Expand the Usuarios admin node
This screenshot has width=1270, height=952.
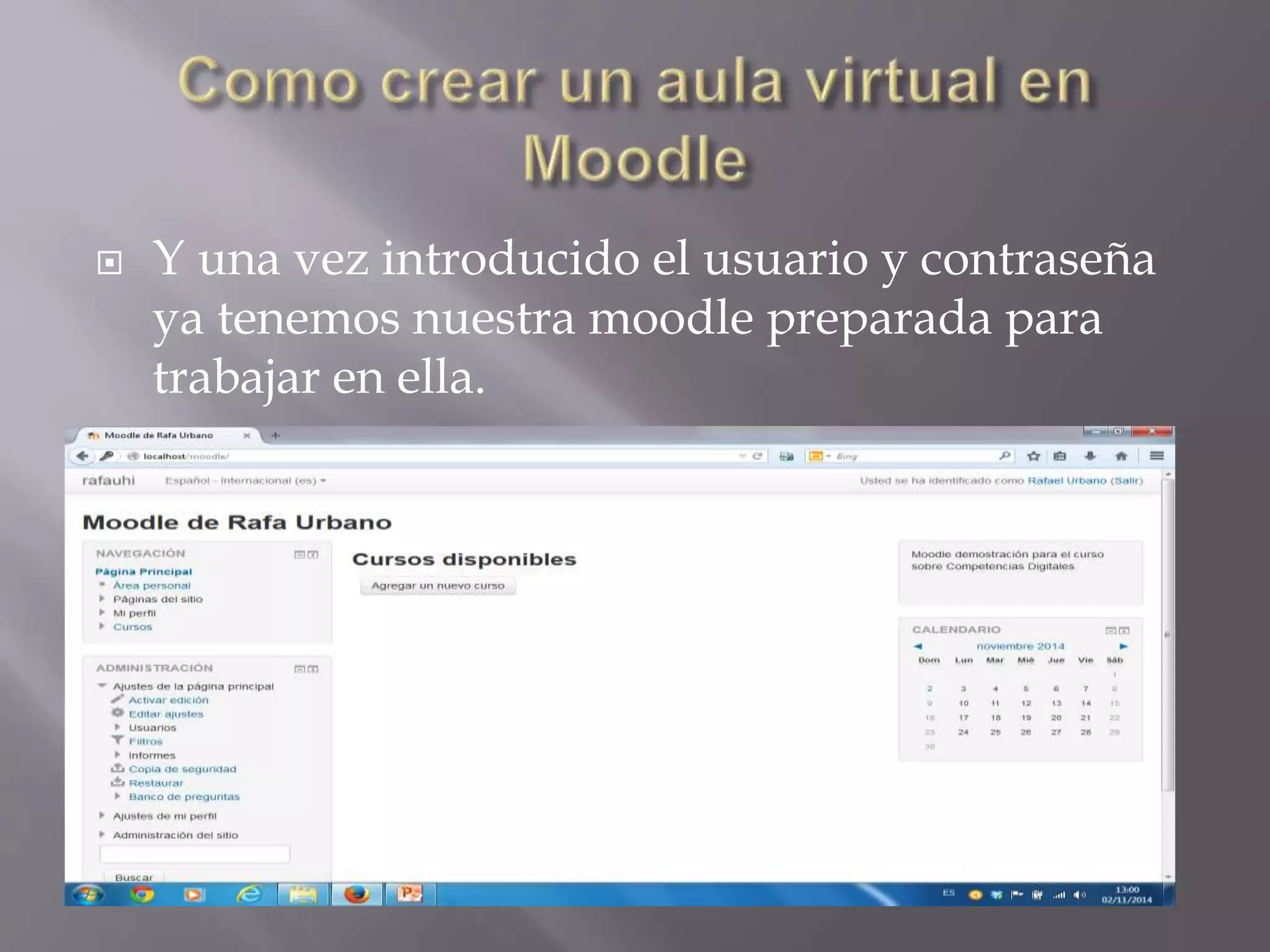[x=117, y=727]
